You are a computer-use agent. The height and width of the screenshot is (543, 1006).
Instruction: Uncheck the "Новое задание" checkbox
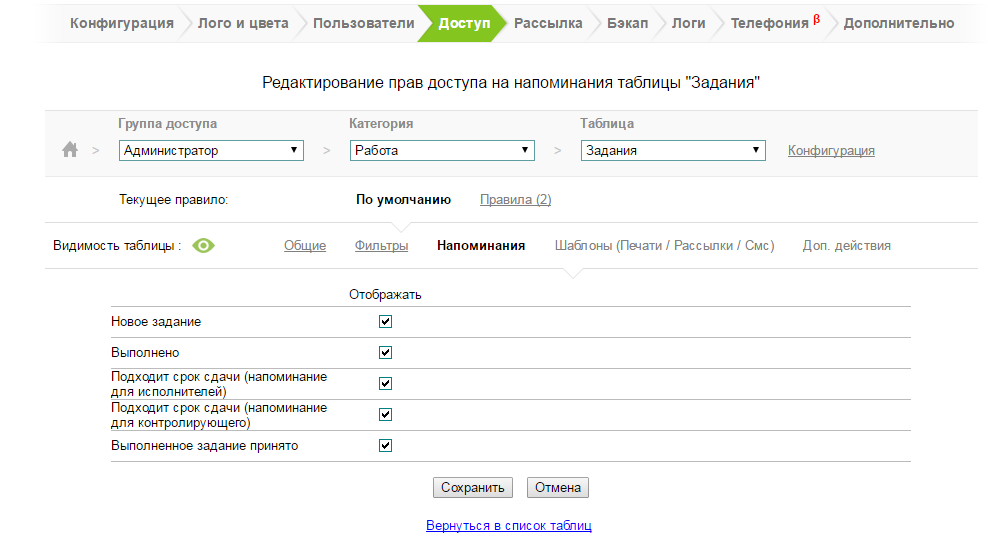tap(385, 322)
